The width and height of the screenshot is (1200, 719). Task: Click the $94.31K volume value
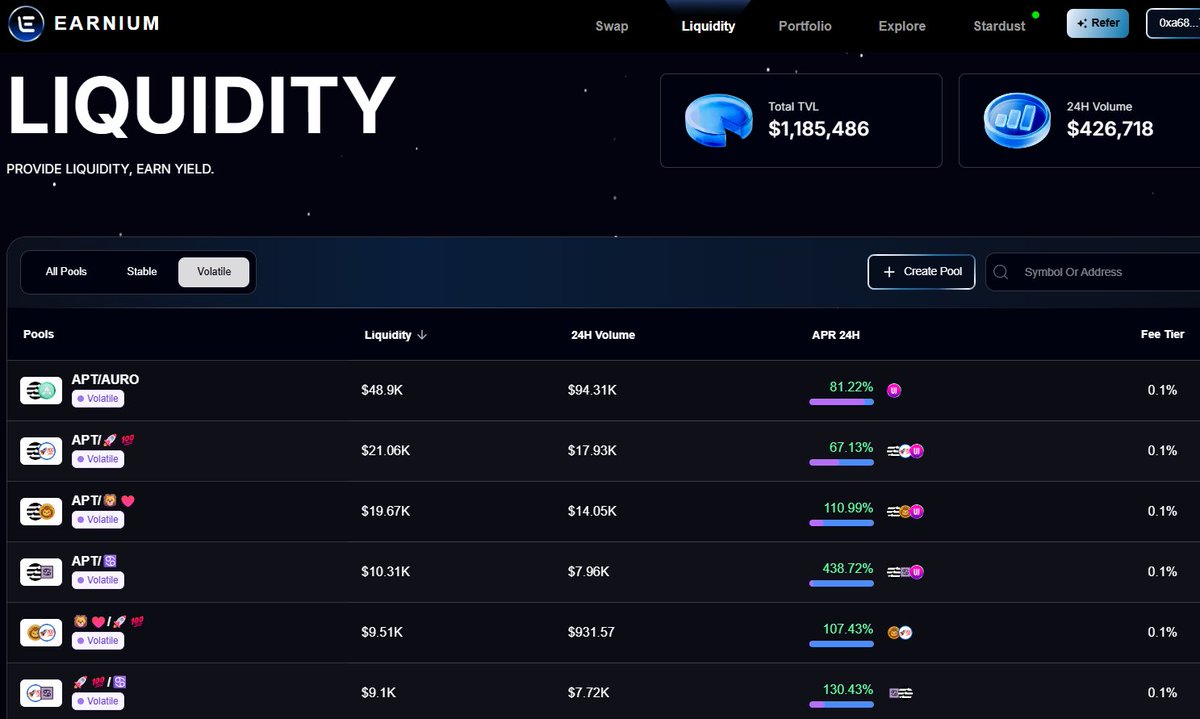[x=592, y=390]
